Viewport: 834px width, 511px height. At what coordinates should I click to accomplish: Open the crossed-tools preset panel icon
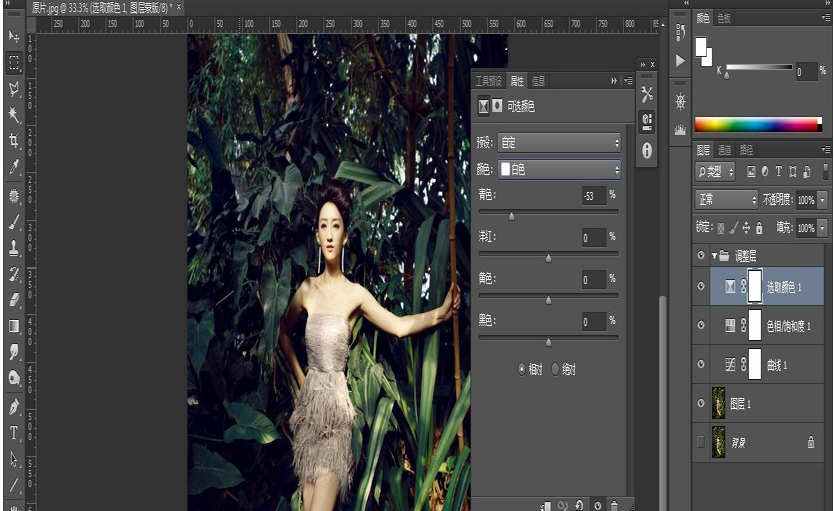tap(647, 95)
